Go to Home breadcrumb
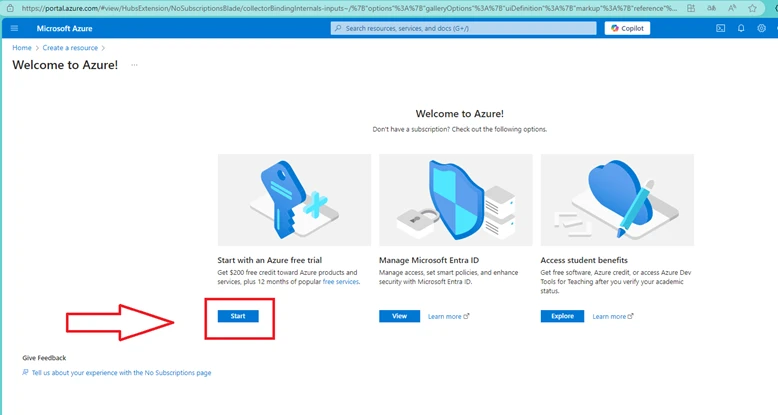 click(x=22, y=48)
